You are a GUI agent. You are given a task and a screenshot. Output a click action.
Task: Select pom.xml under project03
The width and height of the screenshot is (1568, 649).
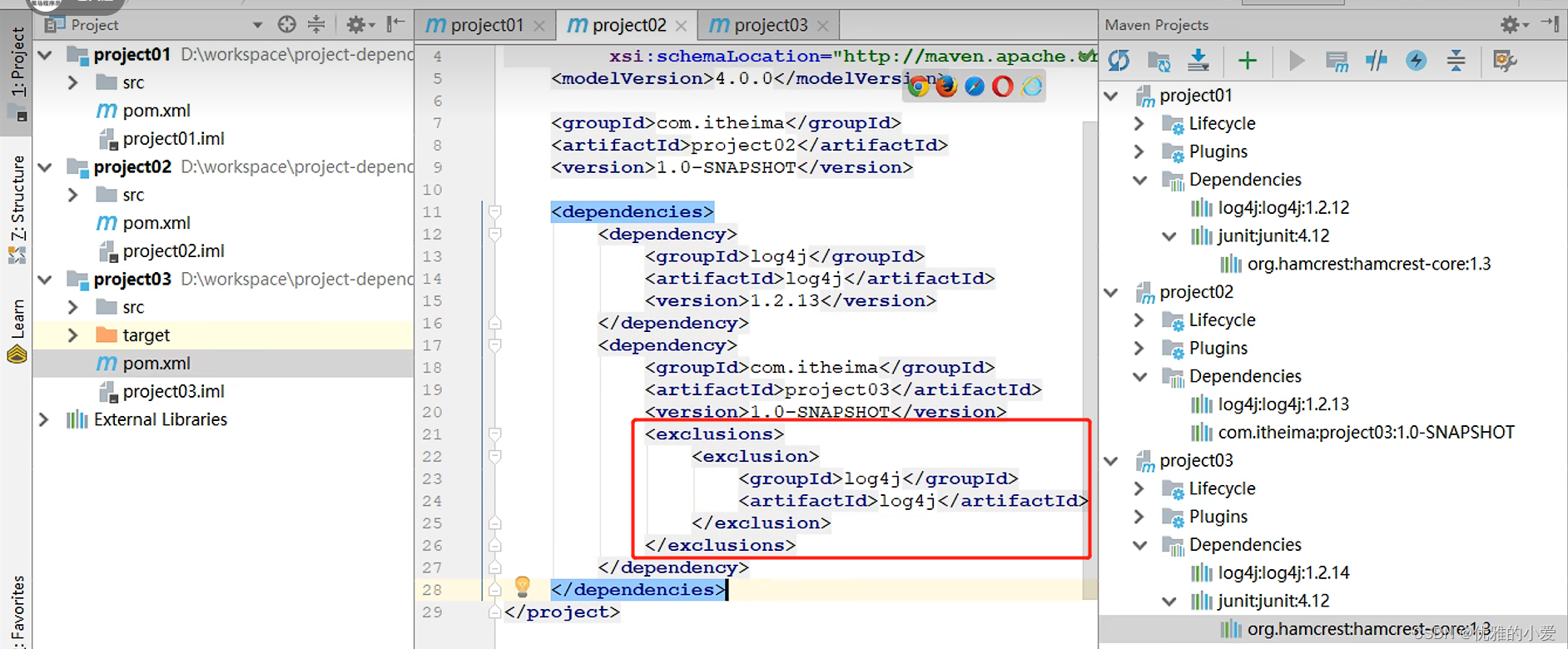pyautogui.click(x=156, y=364)
